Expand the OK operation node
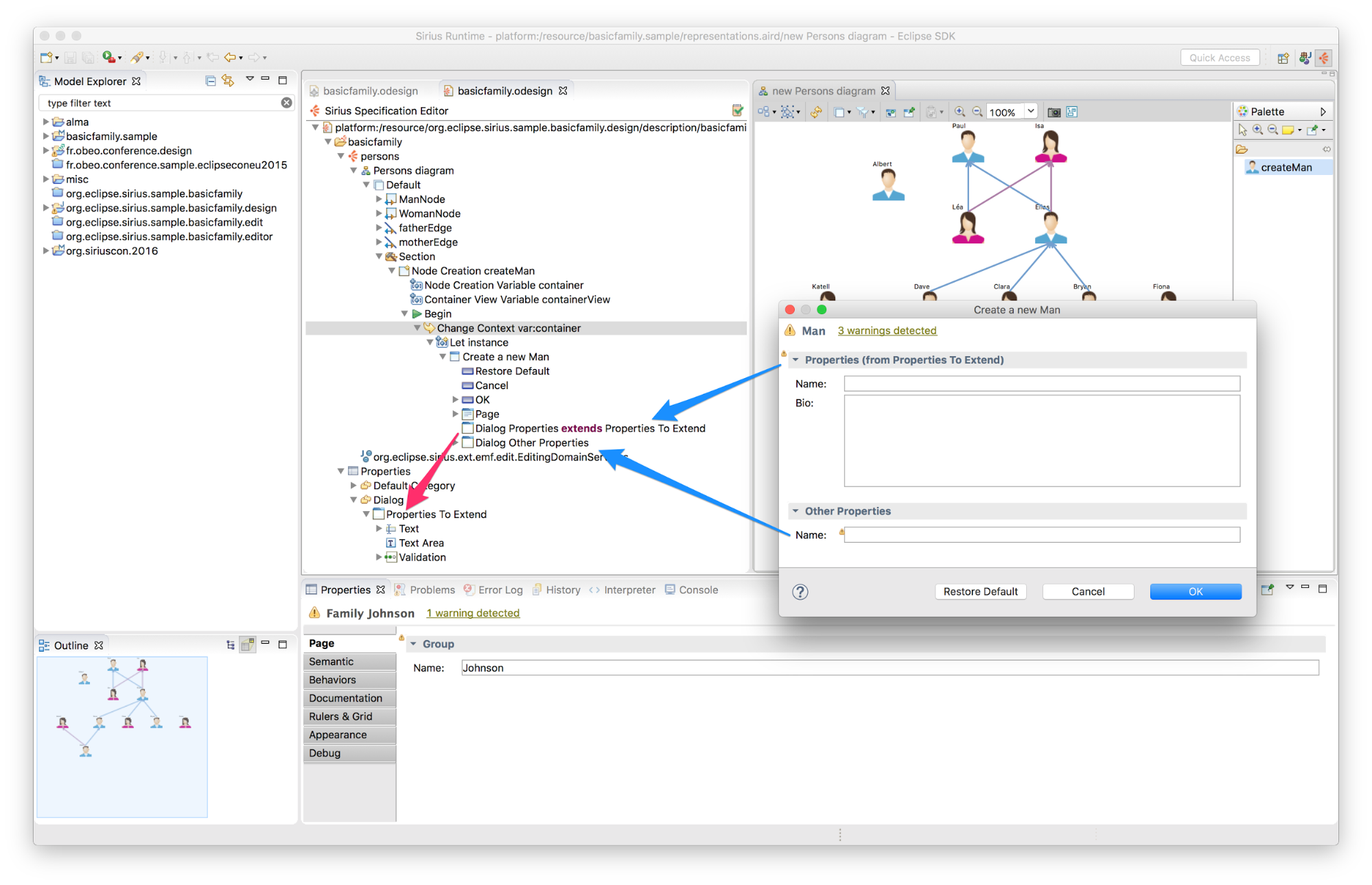Viewport: 1372px width, 885px height. pos(455,399)
